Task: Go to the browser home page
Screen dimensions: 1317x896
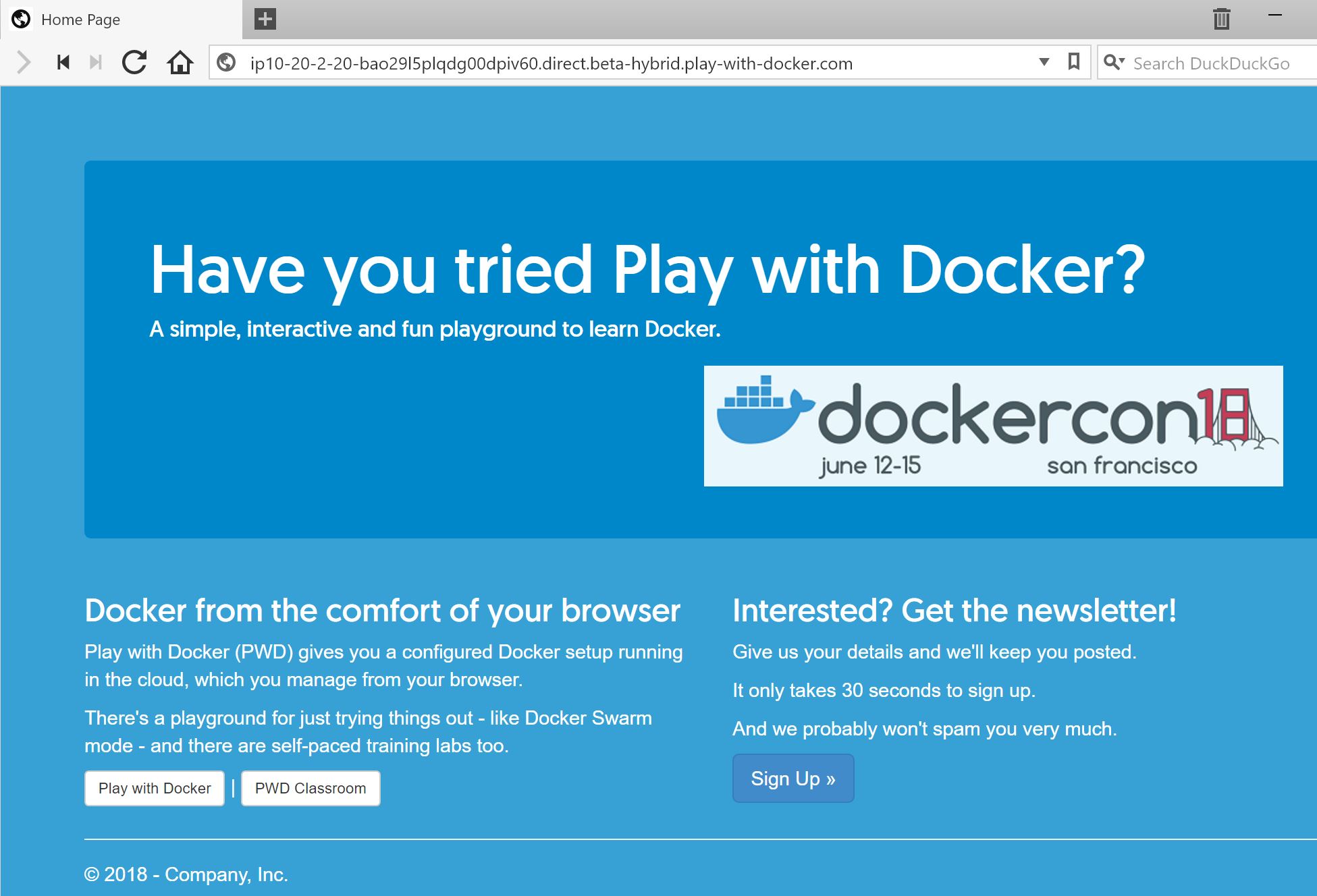Action: (180, 63)
